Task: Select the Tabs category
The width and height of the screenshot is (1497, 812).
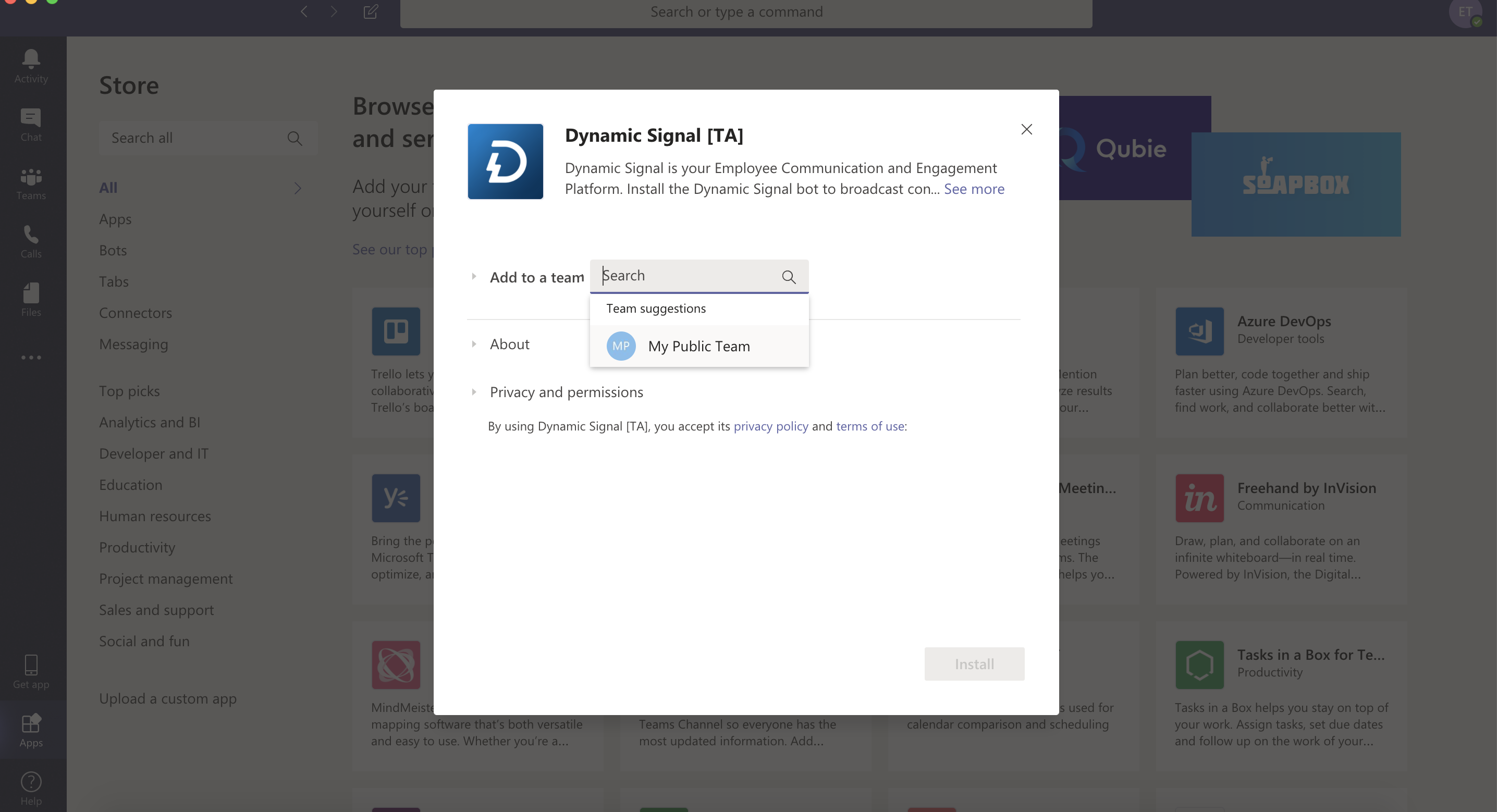Action: tap(114, 282)
